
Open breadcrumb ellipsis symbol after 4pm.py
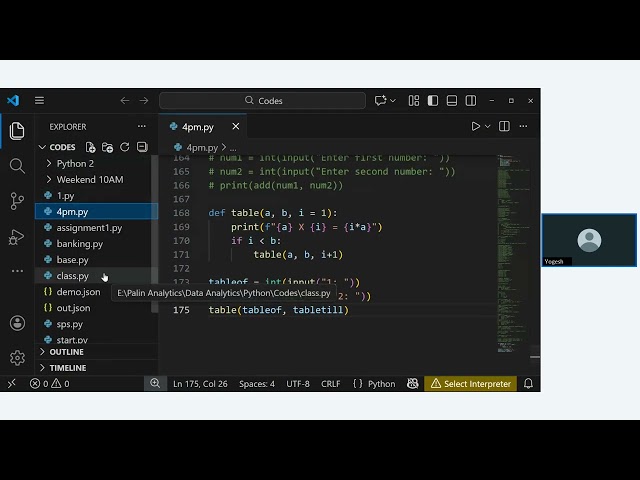(x=233, y=148)
